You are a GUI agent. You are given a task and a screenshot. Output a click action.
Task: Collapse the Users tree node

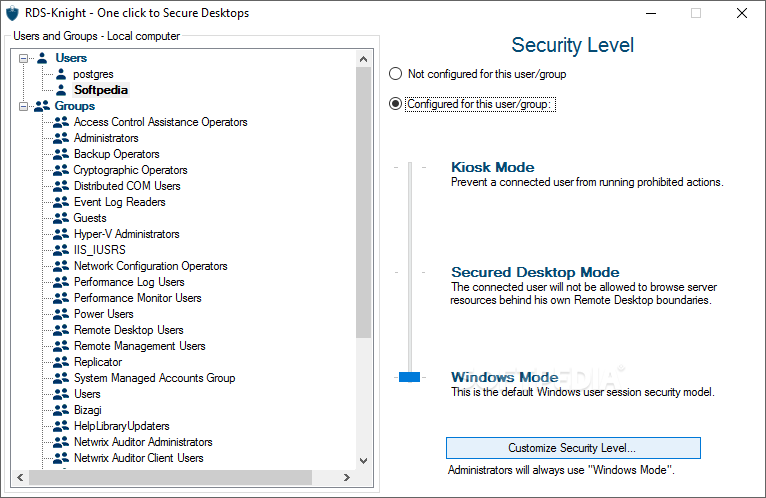pyautogui.click(x=23, y=58)
